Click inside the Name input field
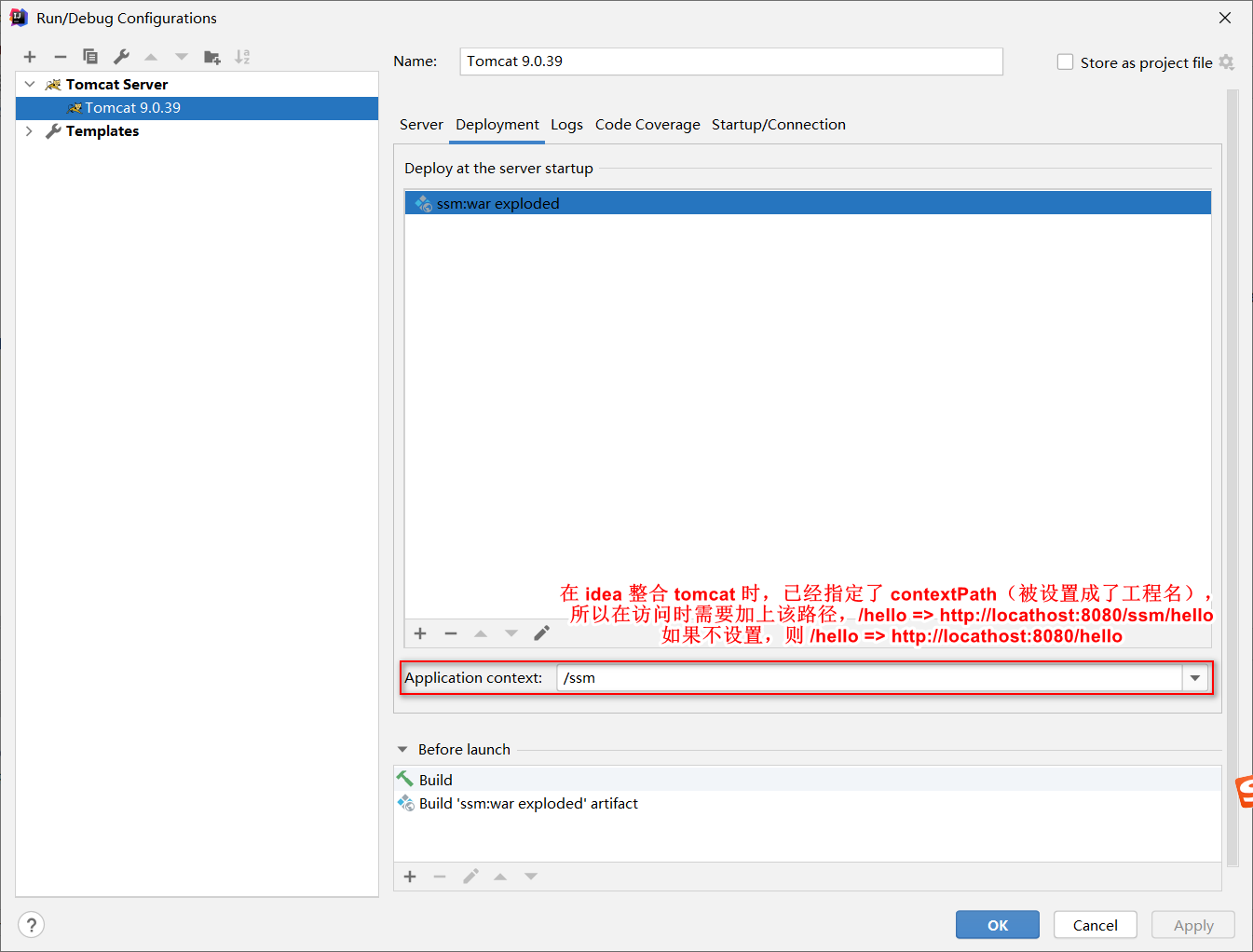 (x=731, y=61)
